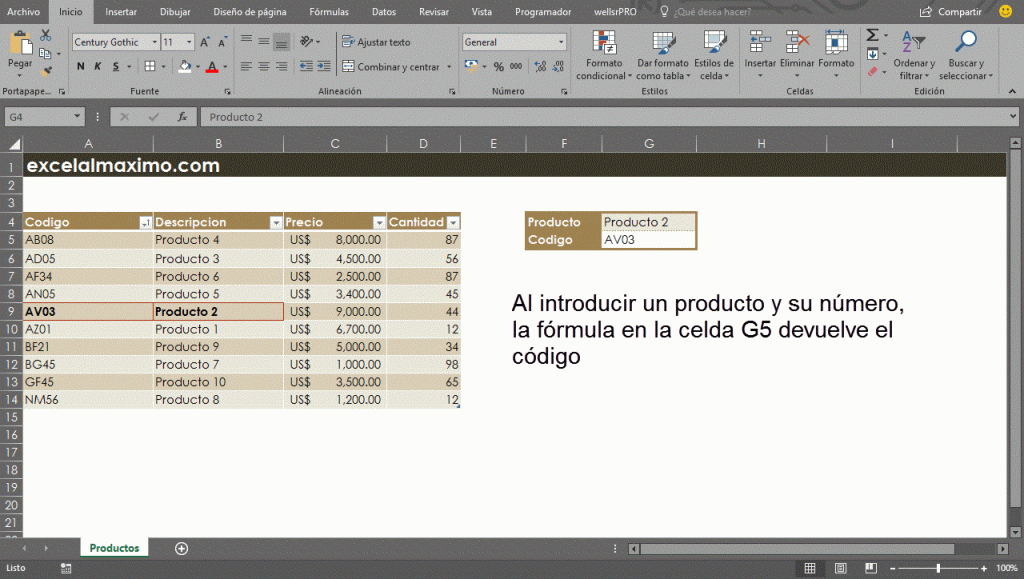This screenshot has height=579, width=1024.
Task: Switch to the Fórmulas ribbon tab
Action: [329, 12]
